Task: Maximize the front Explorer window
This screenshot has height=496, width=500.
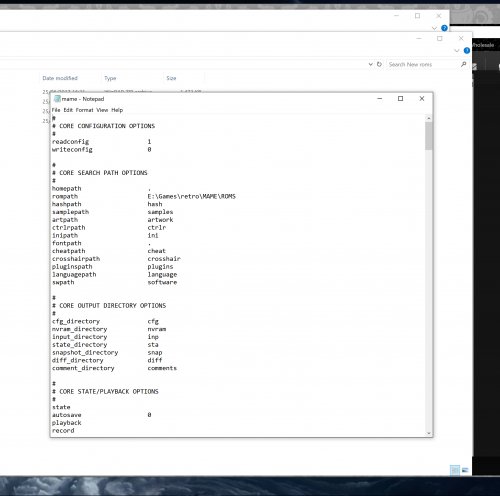Action: click(440, 38)
